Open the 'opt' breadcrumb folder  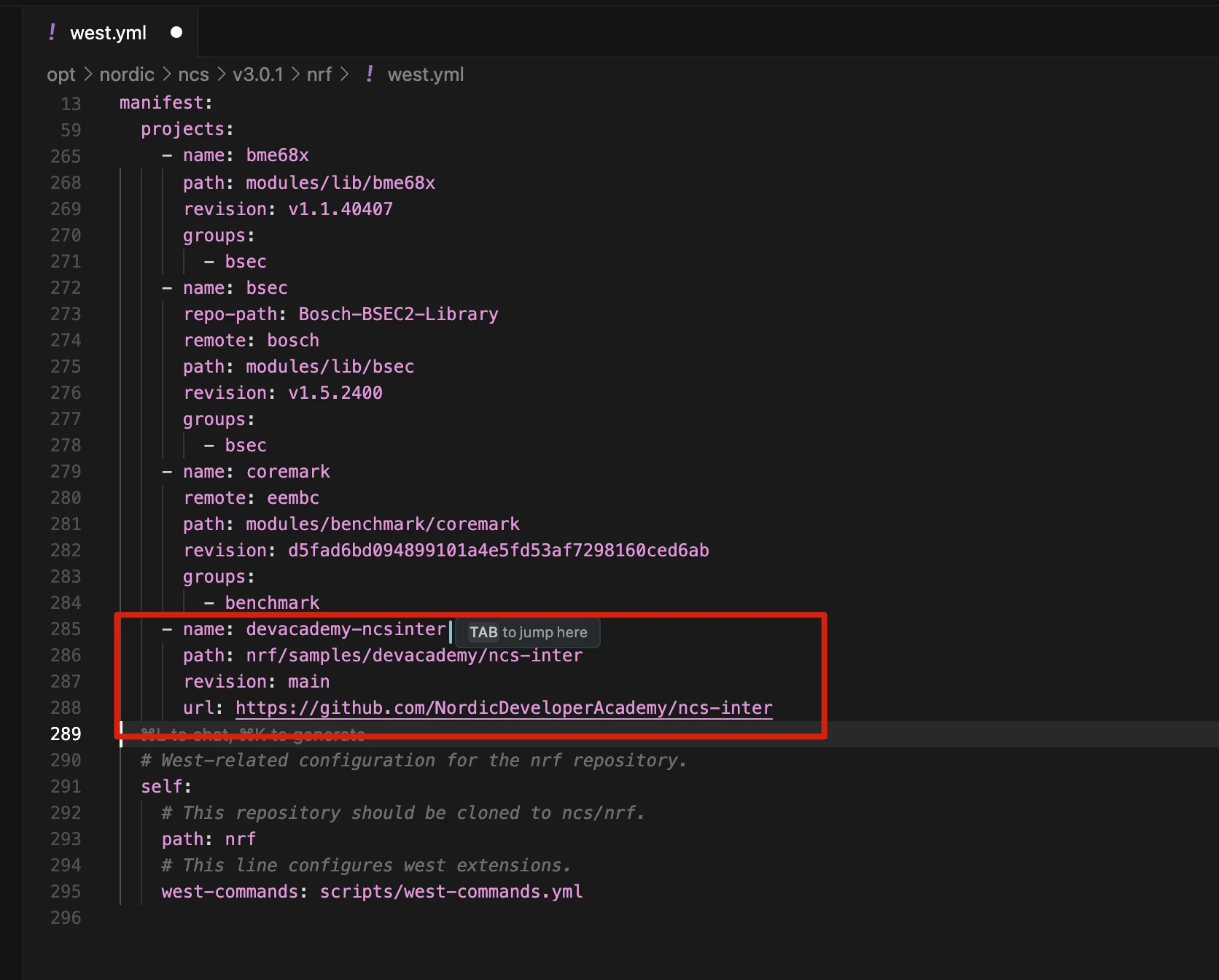click(x=61, y=74)
